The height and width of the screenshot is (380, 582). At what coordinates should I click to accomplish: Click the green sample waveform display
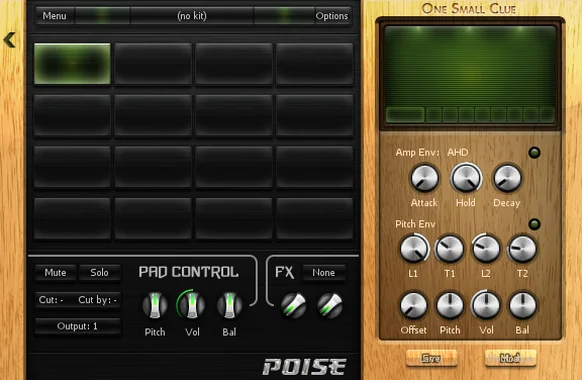pos(470,66)
